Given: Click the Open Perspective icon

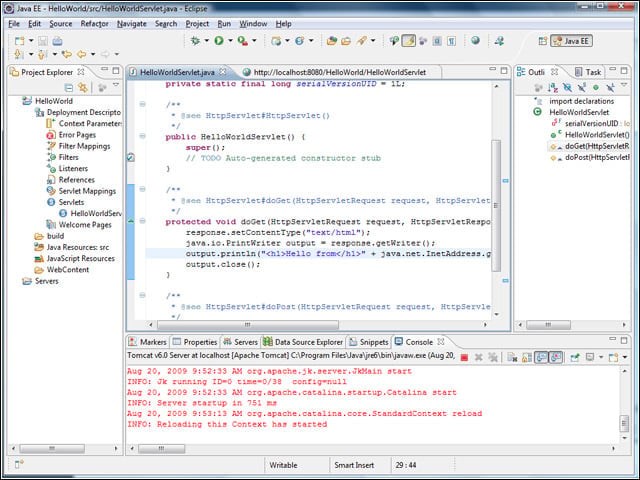Looking at the screenshot, I should coord(542,41).
